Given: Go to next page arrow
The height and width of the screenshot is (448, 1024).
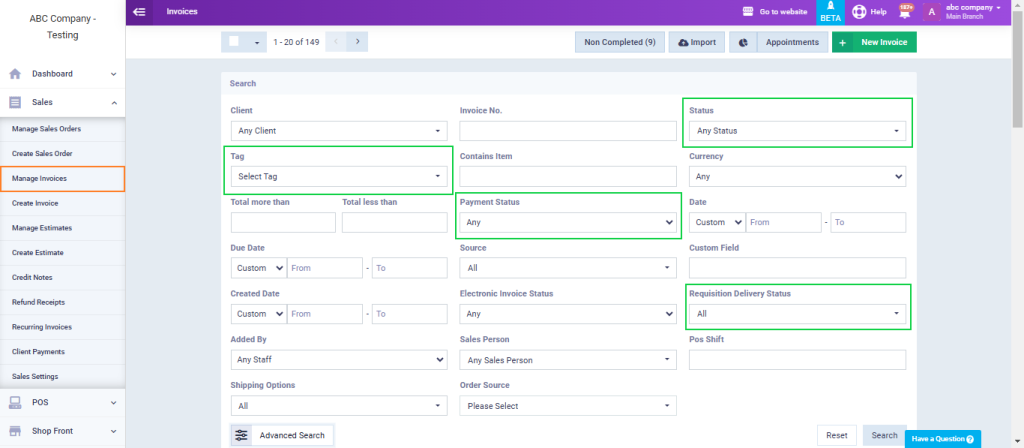Looking at the screenshot, I should (x=357, y=42).
